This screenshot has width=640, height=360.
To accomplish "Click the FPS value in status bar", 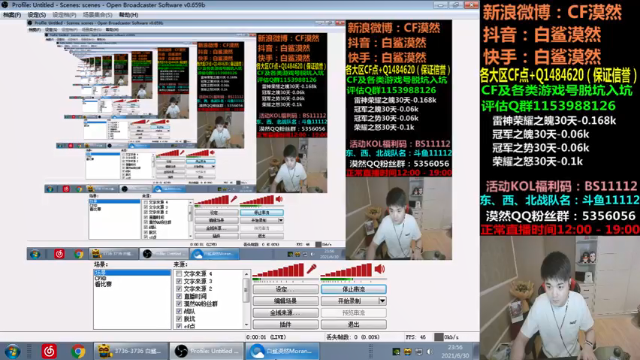I will (x=416, y=337).
